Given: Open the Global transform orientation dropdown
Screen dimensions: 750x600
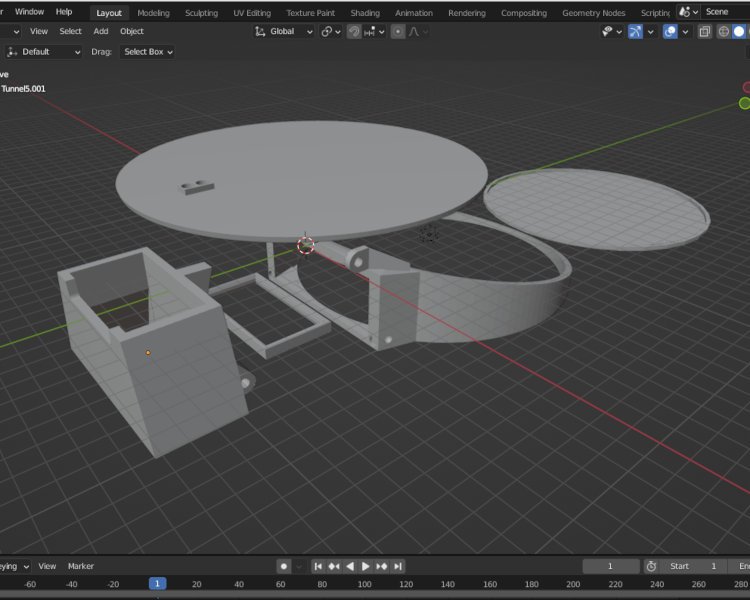Looking at the screenshot, I should coord(284,32).
